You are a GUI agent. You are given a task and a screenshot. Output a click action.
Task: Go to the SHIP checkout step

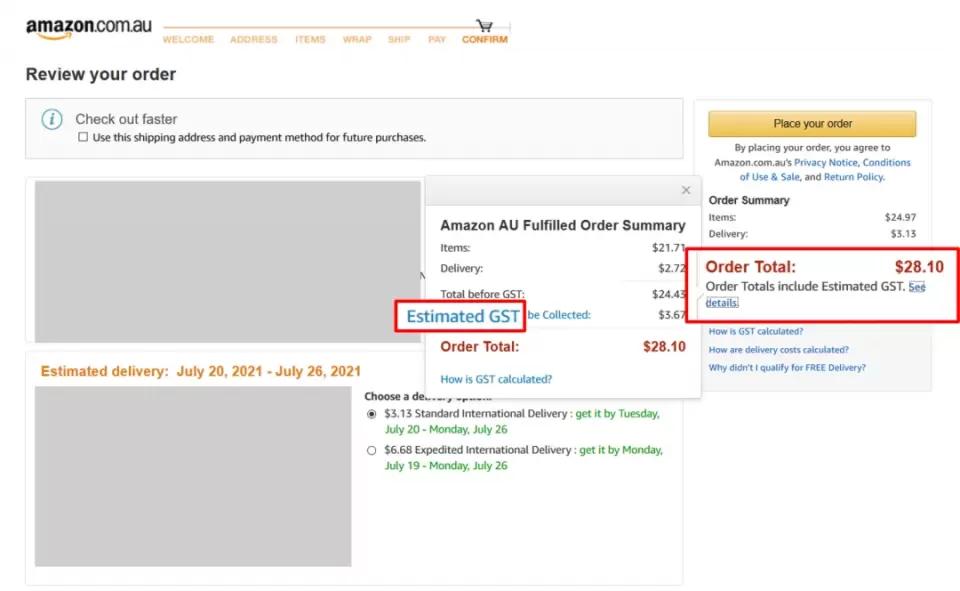[x=399, y=40]
